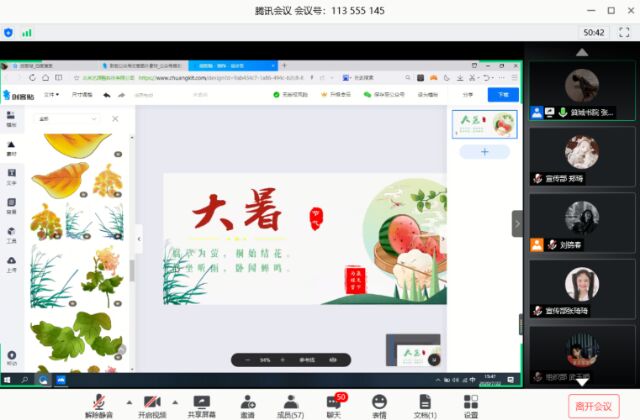640x420 pixels.
Task: Click the WeChat official account item
Action: [x=384, y=95]
